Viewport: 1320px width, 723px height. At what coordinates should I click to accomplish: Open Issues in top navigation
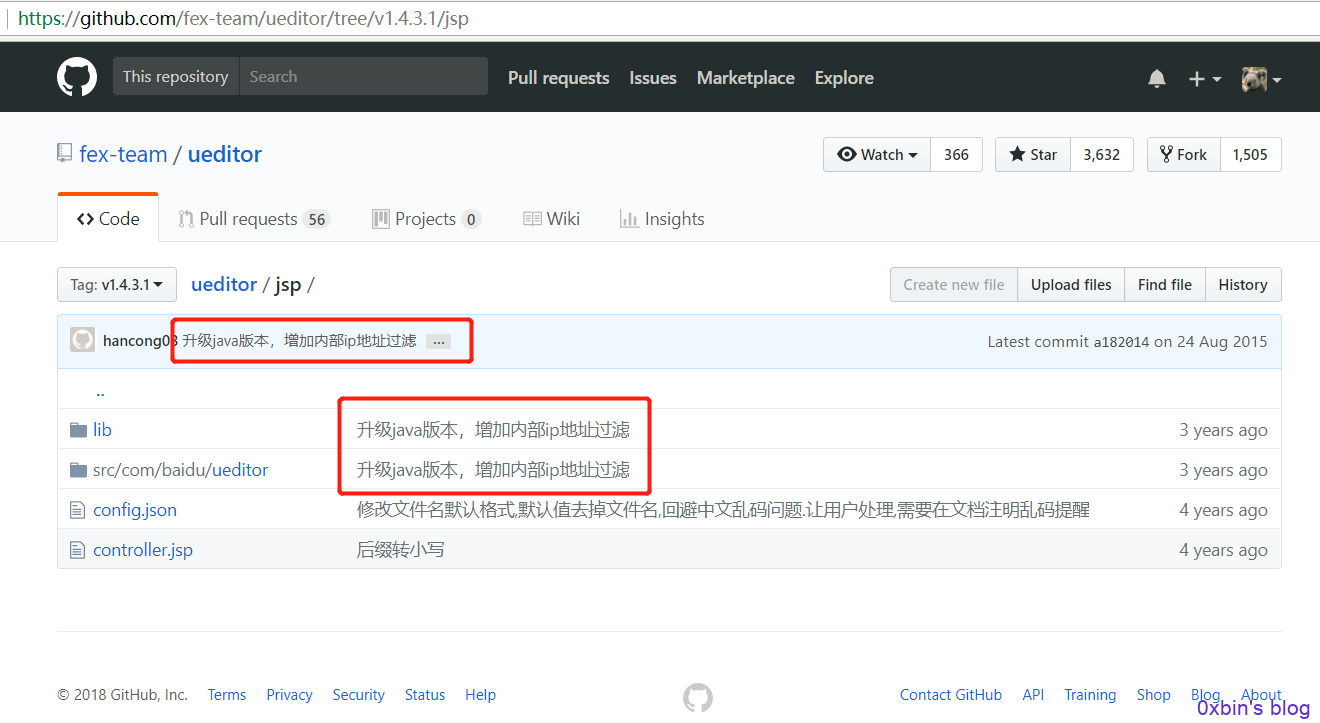653,78
